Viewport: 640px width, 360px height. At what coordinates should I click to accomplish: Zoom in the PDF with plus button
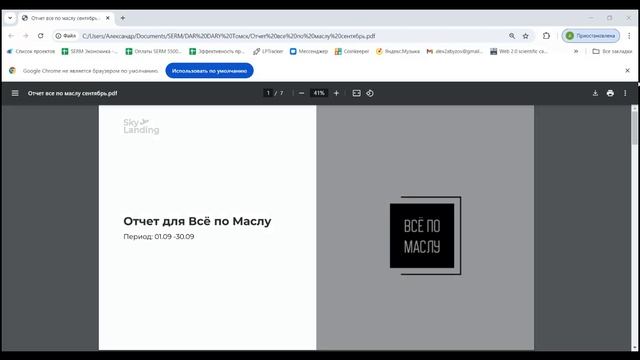click(336, 93)
